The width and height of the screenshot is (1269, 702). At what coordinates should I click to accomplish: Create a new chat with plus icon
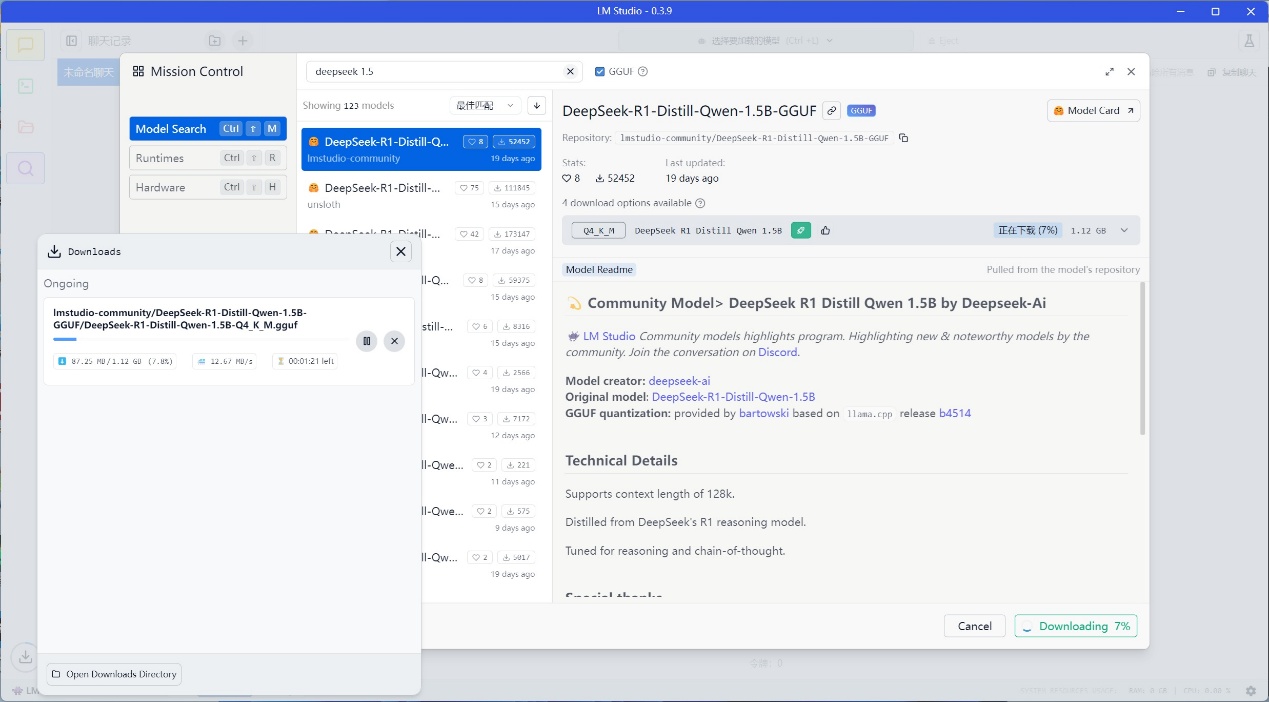[242, 41]
